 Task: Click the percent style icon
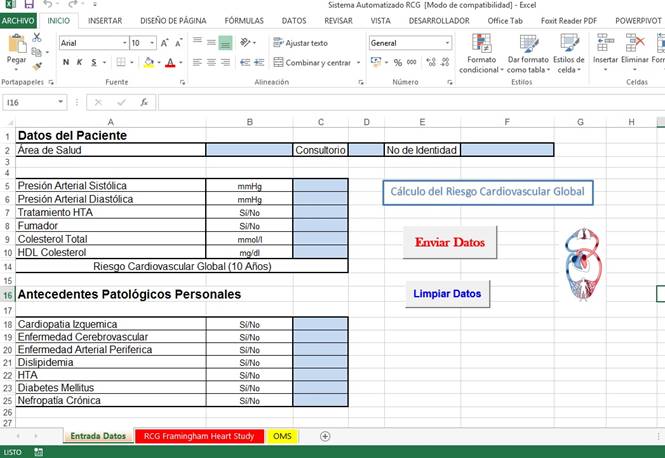398,62
